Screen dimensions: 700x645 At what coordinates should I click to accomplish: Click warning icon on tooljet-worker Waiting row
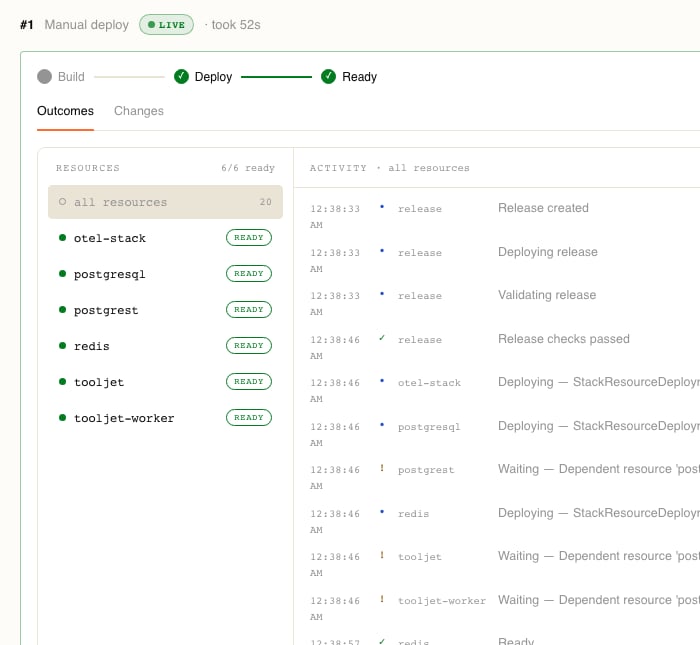click(x=382, y=599)
